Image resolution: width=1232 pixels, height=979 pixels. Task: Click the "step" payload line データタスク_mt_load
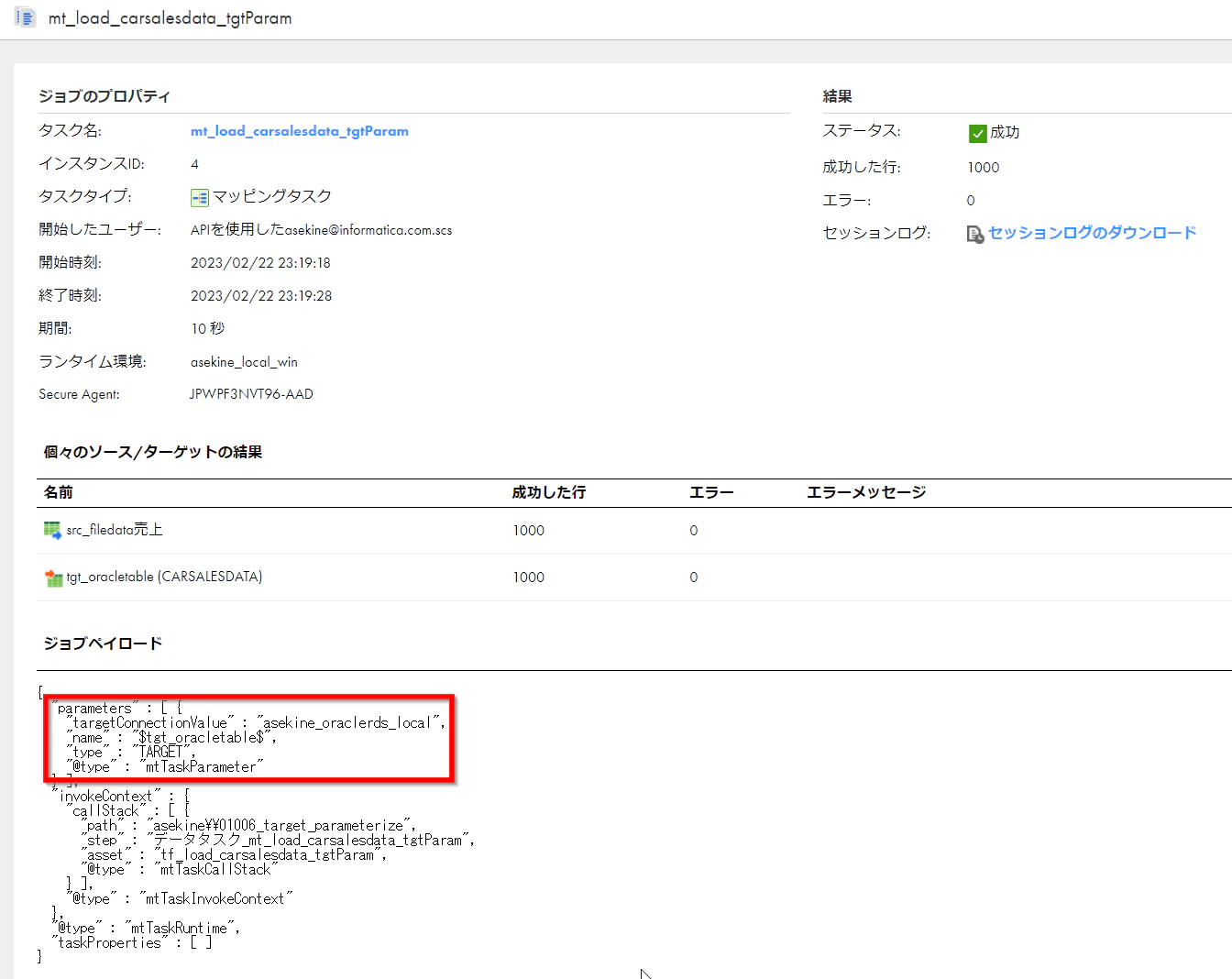278,841
